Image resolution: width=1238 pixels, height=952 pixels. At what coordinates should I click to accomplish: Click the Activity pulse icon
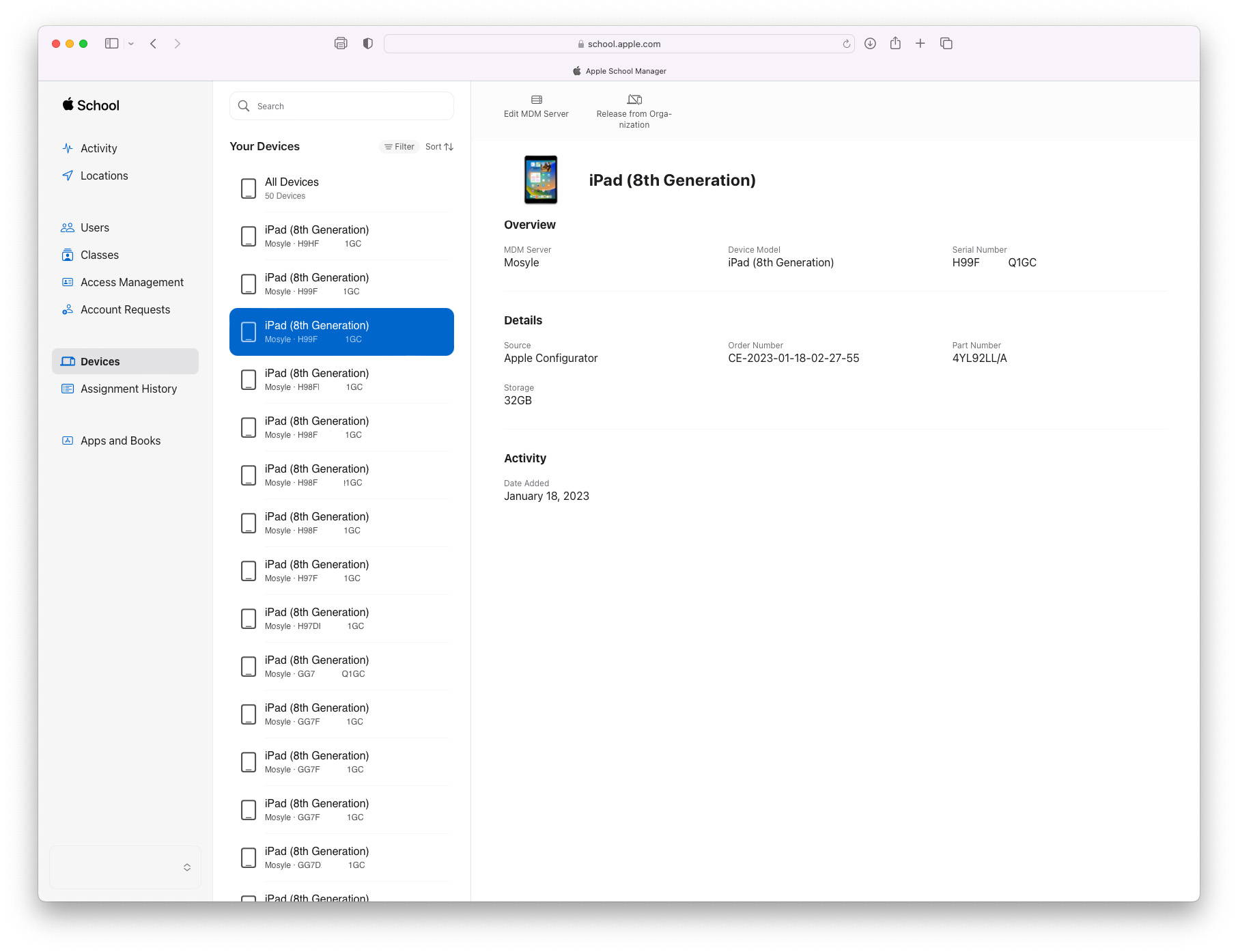(x=68, y=148)
